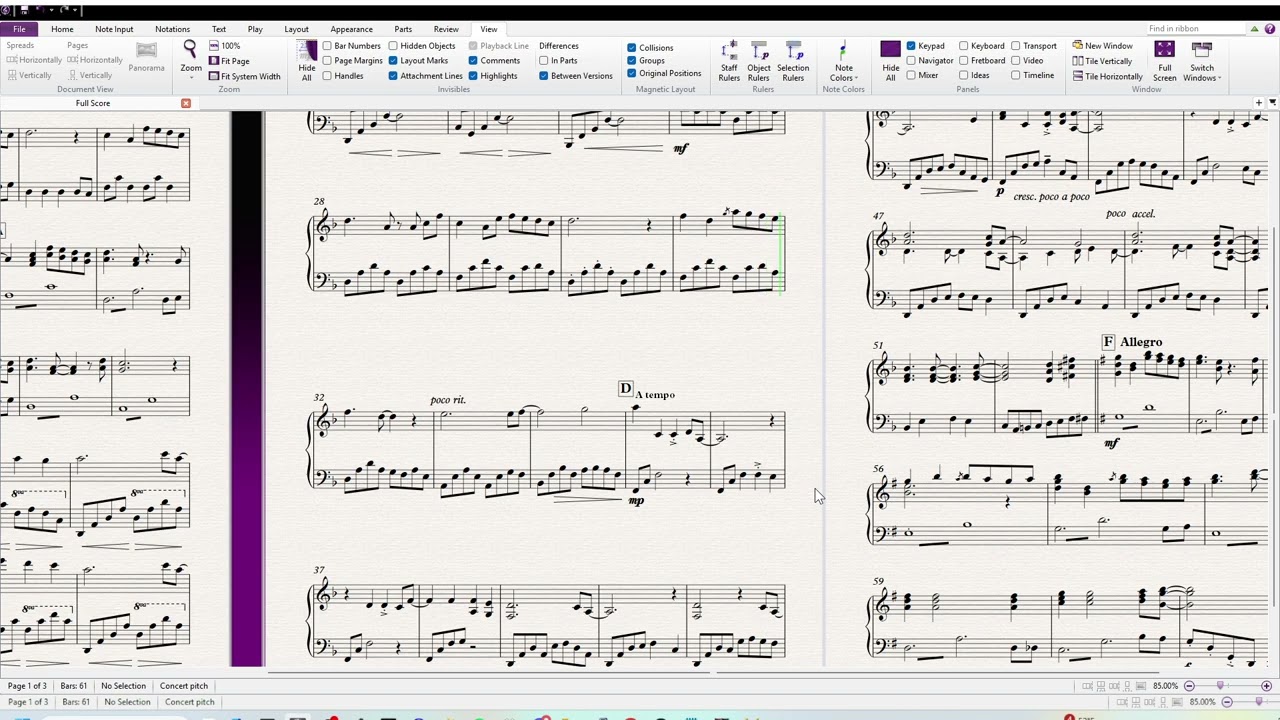Enter Full Screen mode
The width and height of the screenshot is (1280, 720).
pos(1164,61)
